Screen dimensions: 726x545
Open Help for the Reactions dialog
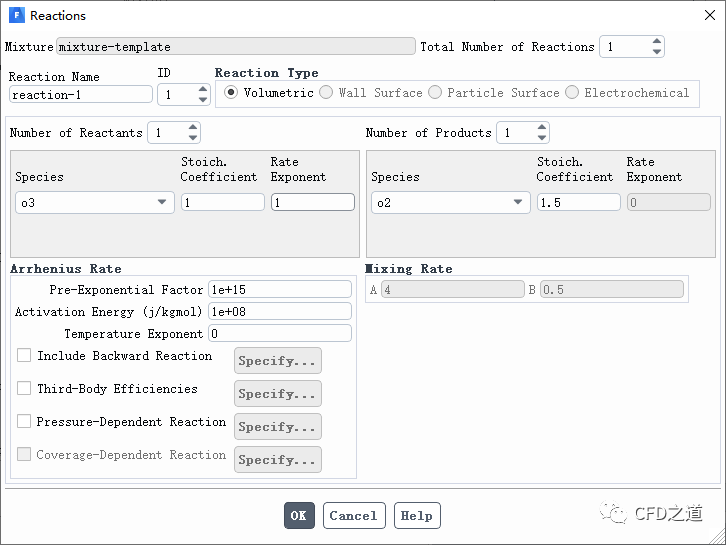416,516
